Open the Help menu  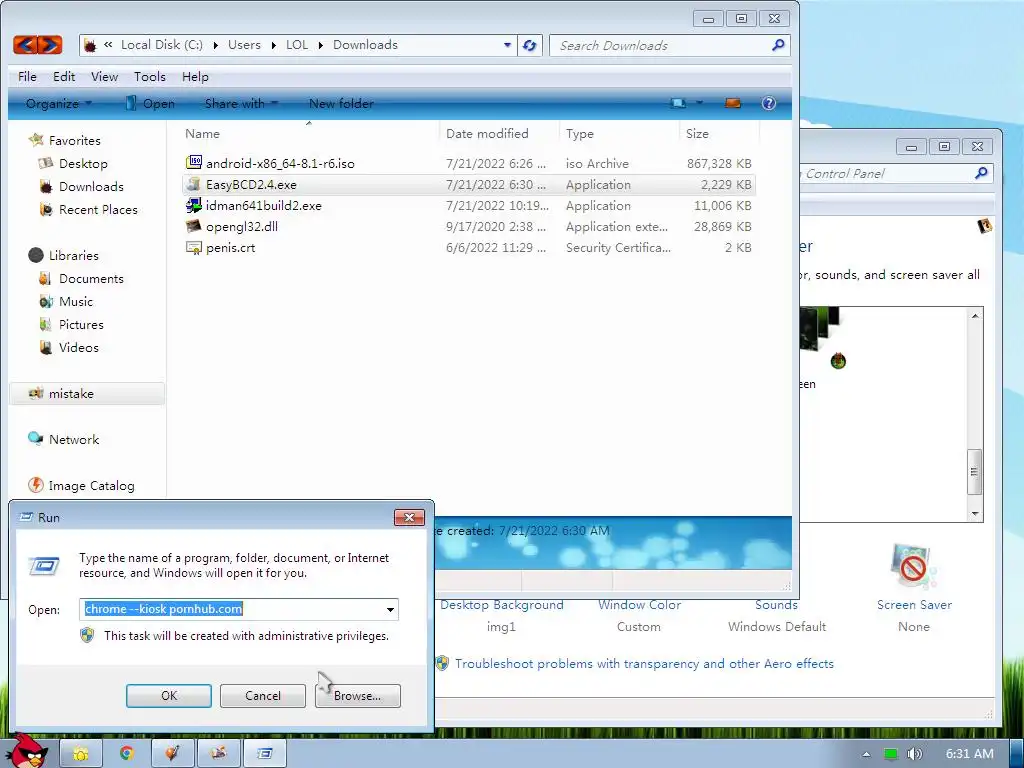[195, 76]
